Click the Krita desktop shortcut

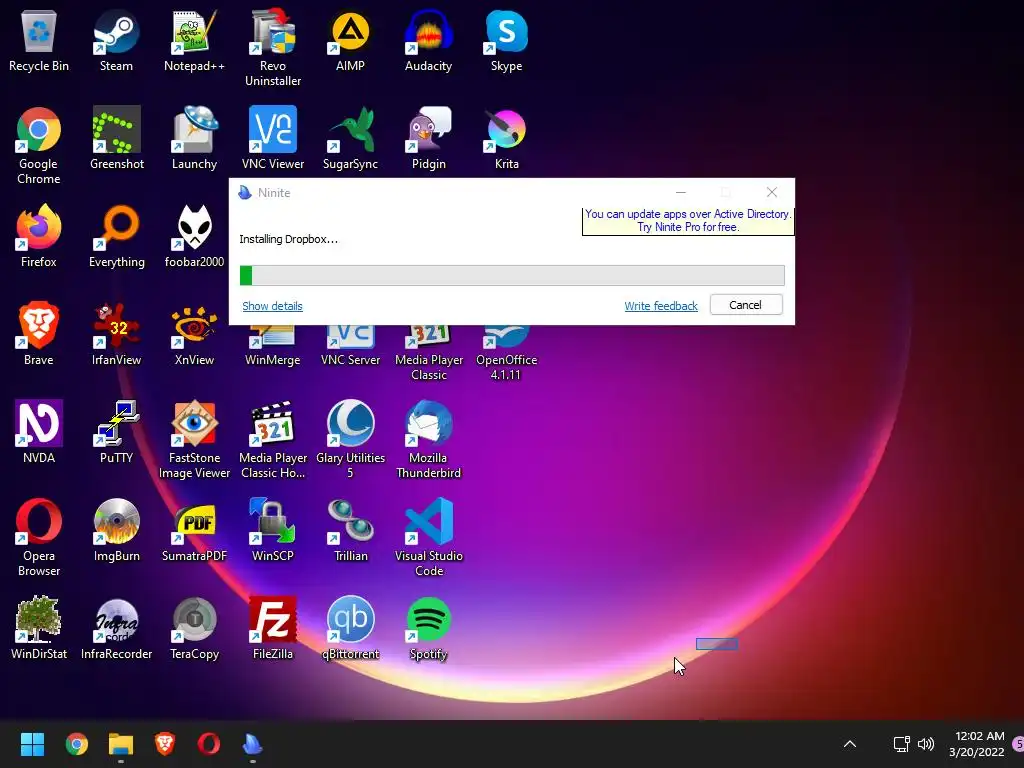coord(506,138)
